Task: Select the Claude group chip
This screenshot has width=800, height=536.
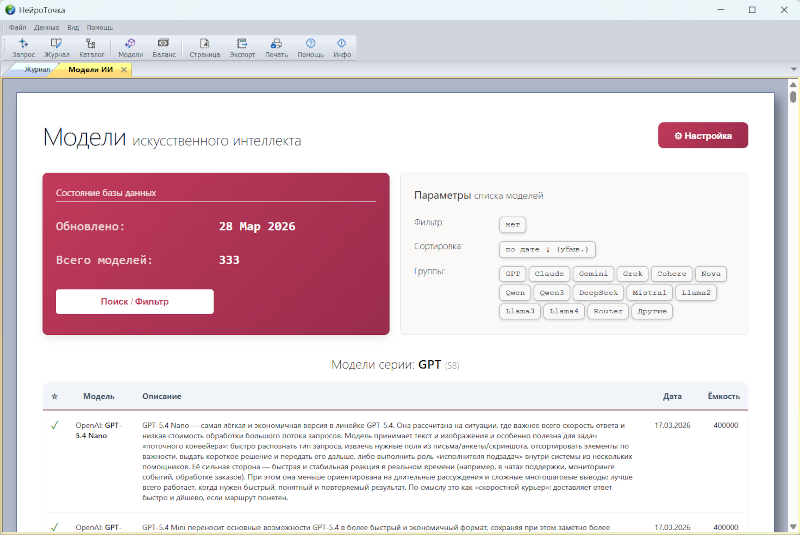Action: 549,274
